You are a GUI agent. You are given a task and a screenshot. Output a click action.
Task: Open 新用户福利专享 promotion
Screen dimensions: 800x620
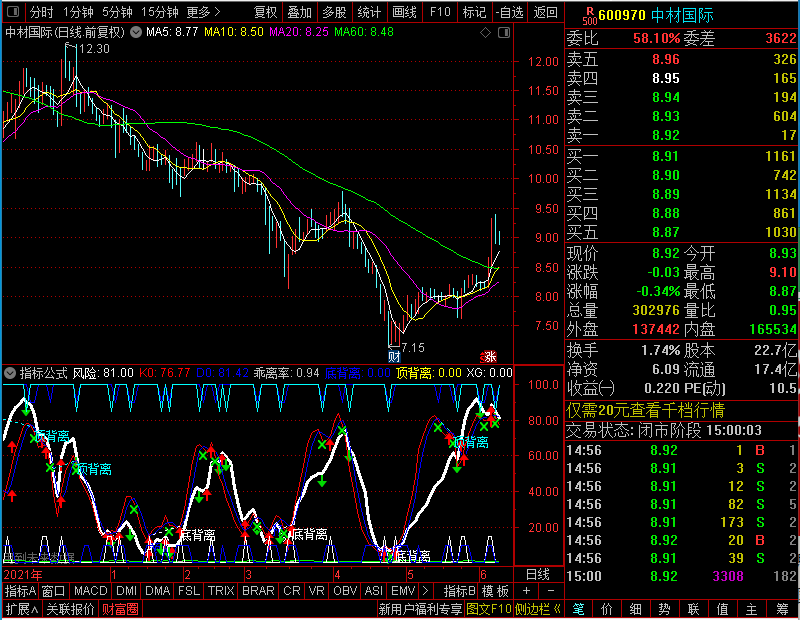click(420, 609)
